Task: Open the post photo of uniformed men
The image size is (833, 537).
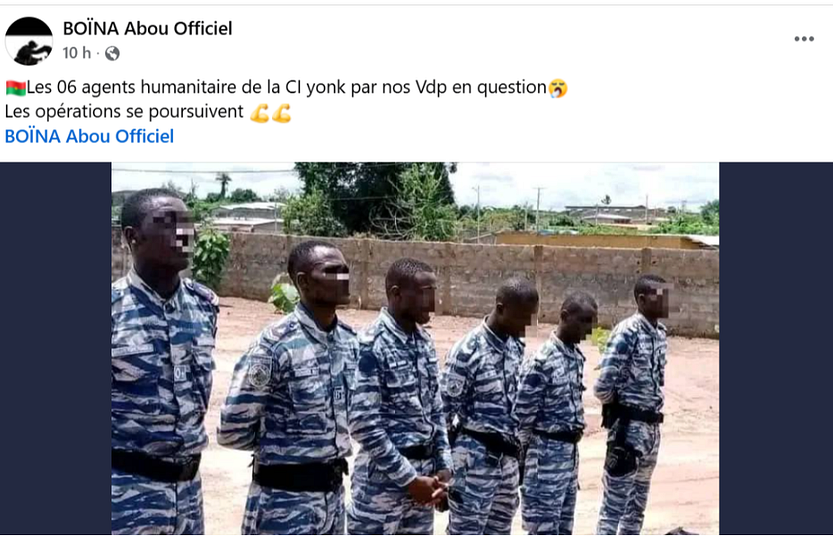Action: 415,348
